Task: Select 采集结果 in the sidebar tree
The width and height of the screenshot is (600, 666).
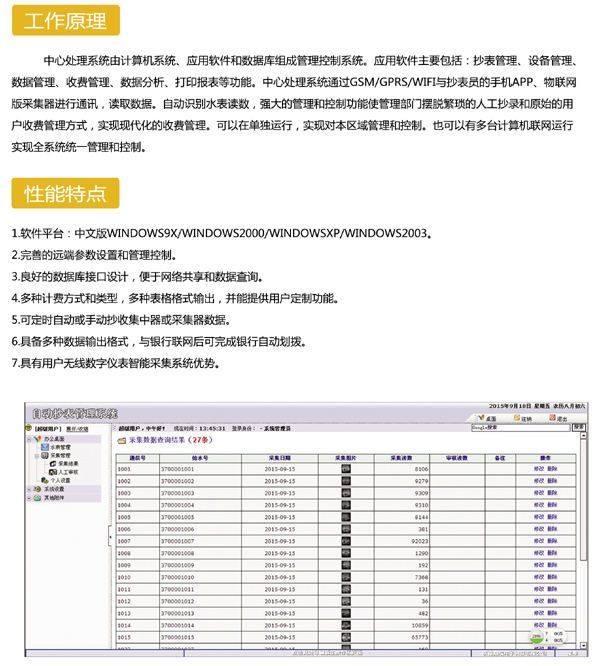Action: (68, 463)
